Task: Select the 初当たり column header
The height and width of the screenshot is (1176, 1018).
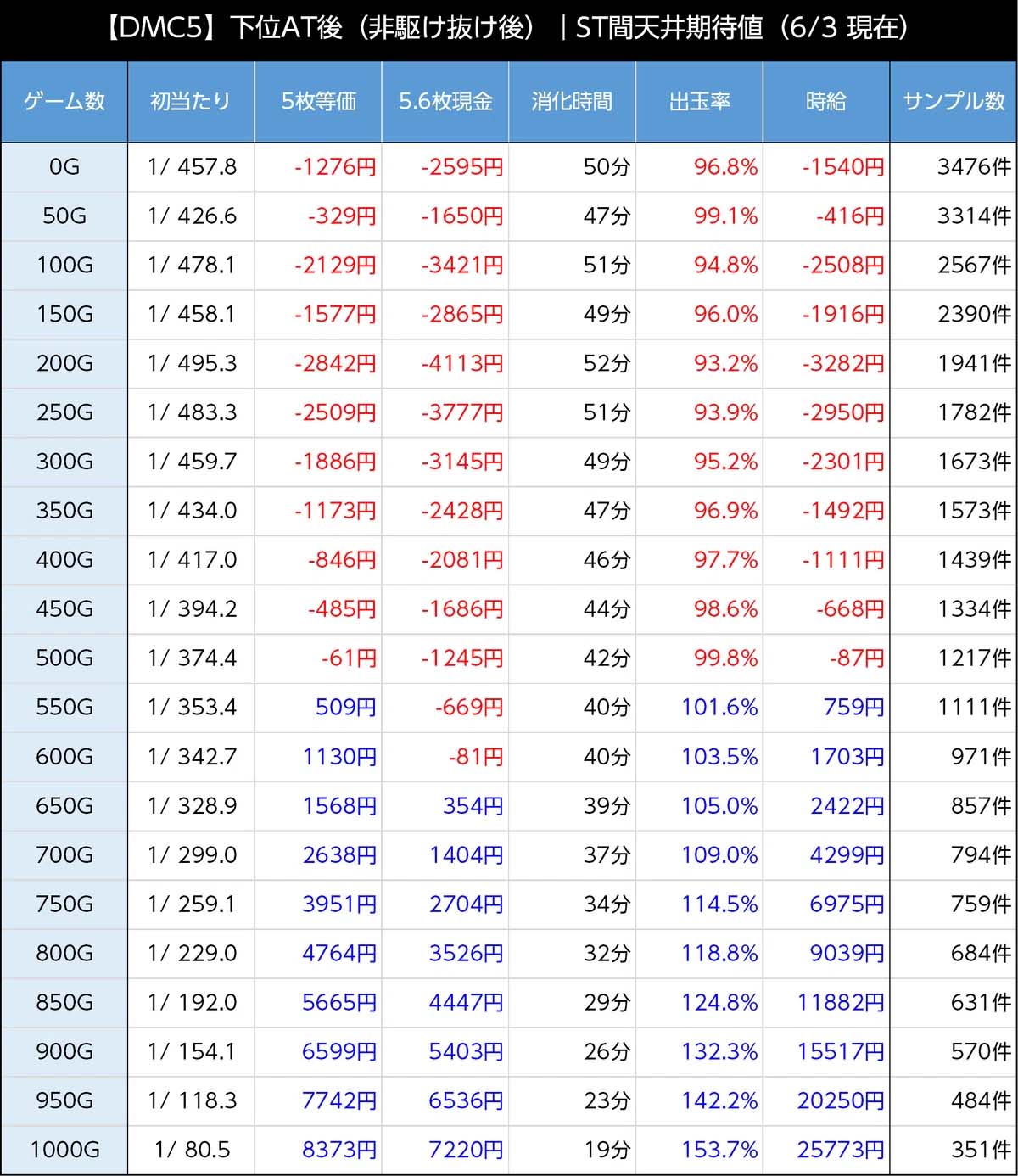Action: pos(191,102)
